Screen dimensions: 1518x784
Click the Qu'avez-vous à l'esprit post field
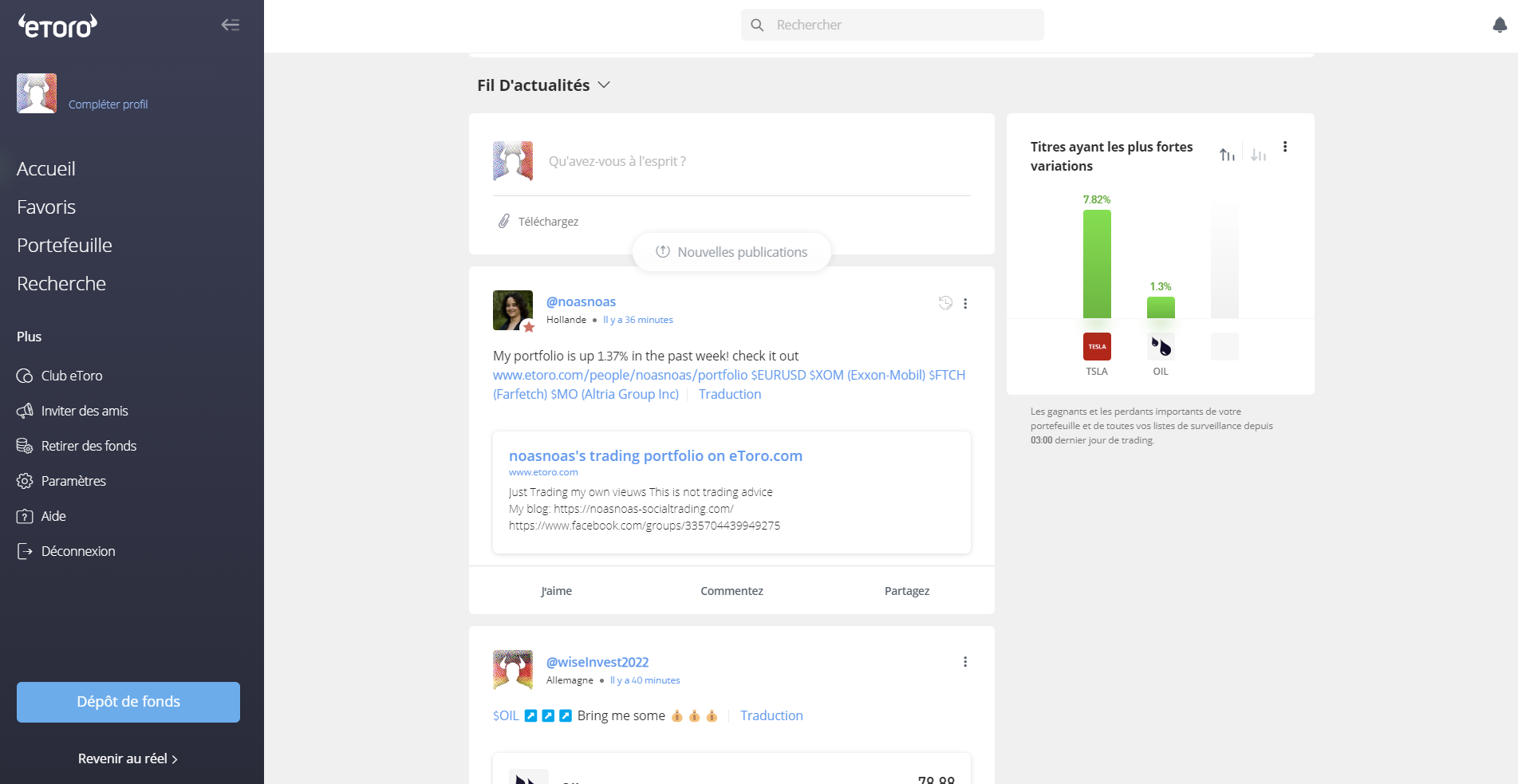pyautogui.click(x=617, y=161)
